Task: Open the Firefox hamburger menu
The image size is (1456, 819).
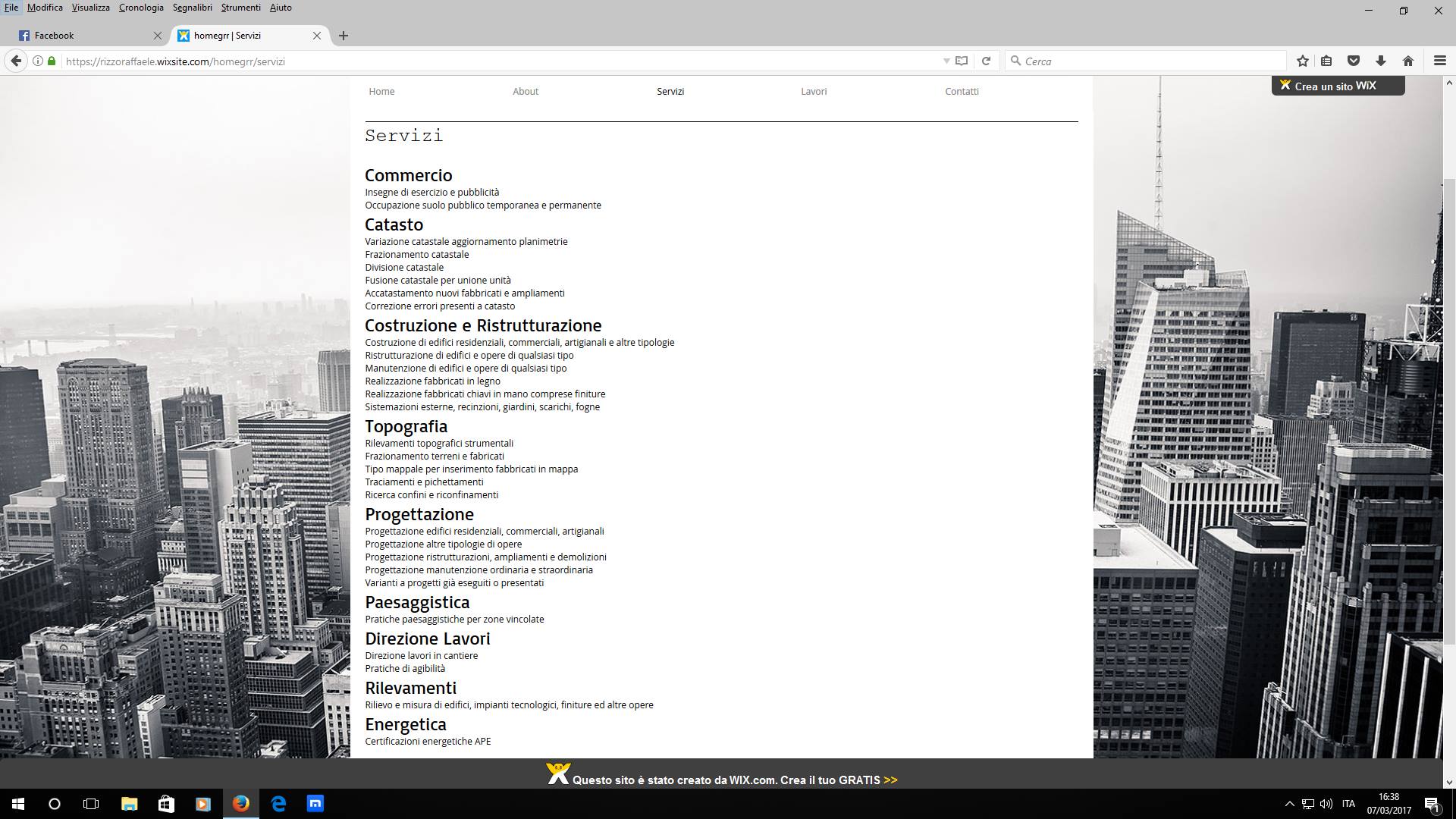Action: (x=1440, y=61)
